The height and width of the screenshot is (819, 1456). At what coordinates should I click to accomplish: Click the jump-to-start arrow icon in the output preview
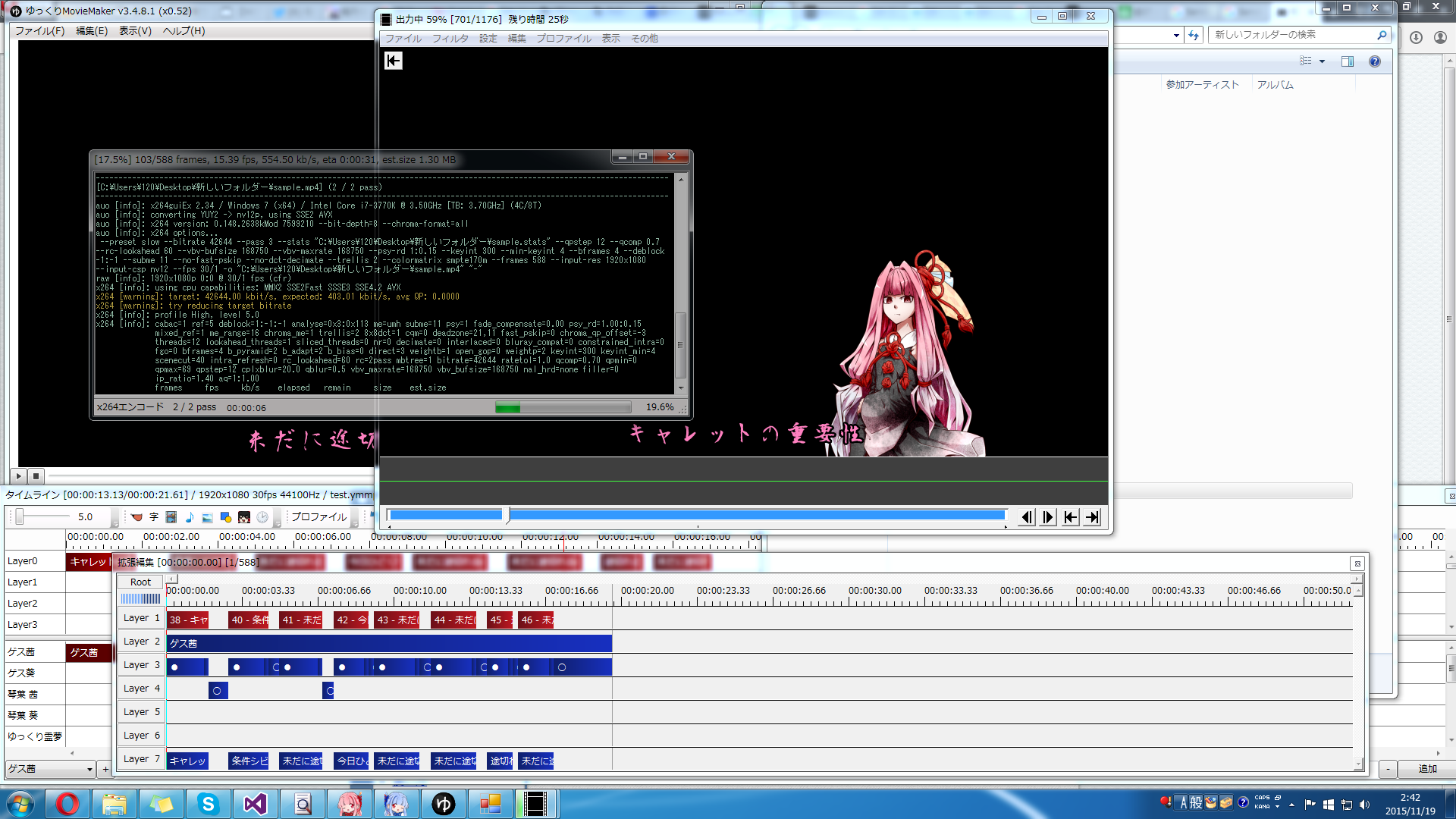point(393,61)
